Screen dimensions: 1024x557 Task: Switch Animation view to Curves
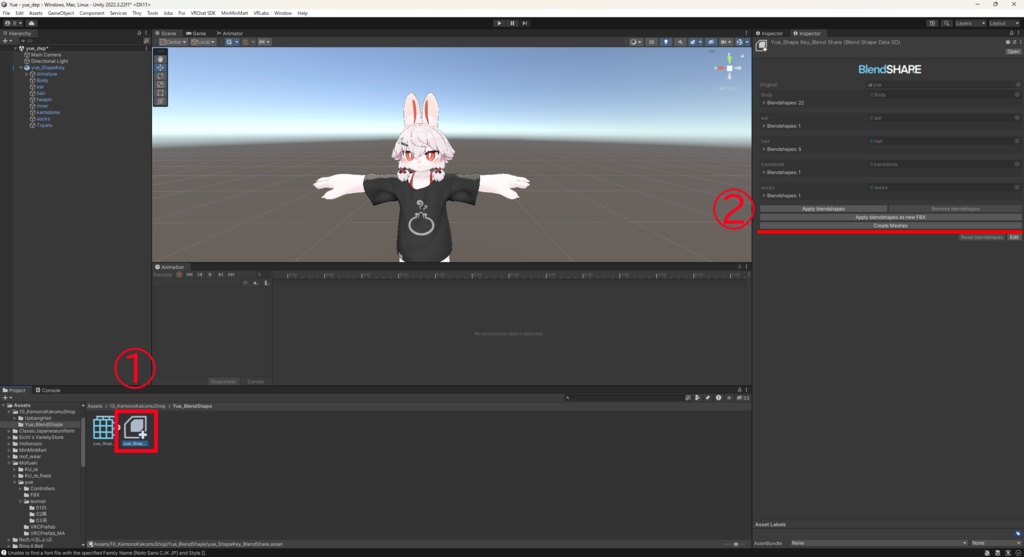click(255, 382)
